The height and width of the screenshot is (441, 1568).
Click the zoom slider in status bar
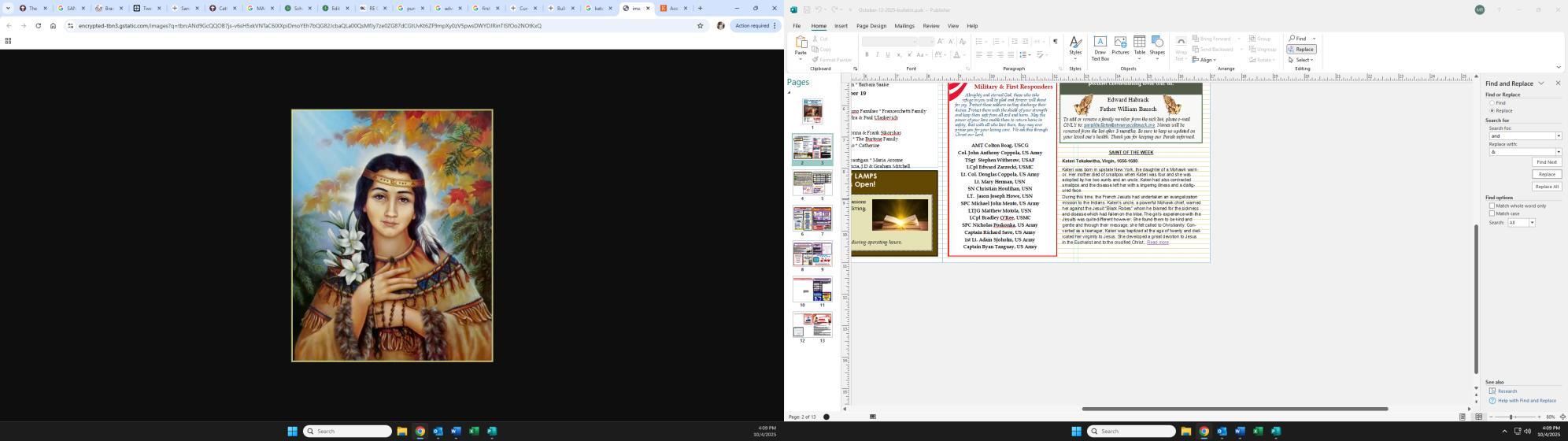coord(1511,417)
